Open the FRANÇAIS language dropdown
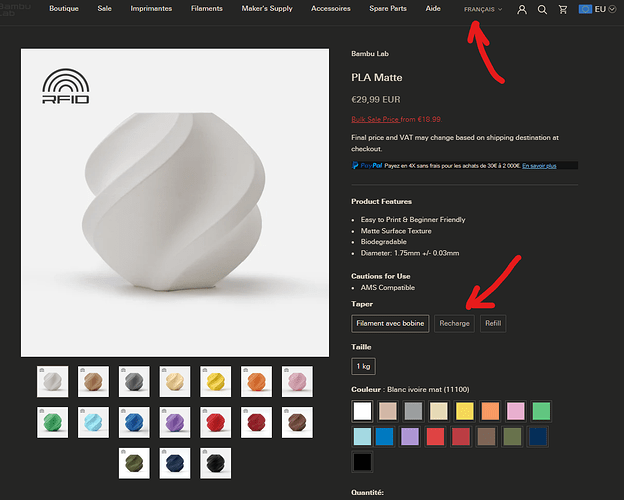 click(483, 9)
